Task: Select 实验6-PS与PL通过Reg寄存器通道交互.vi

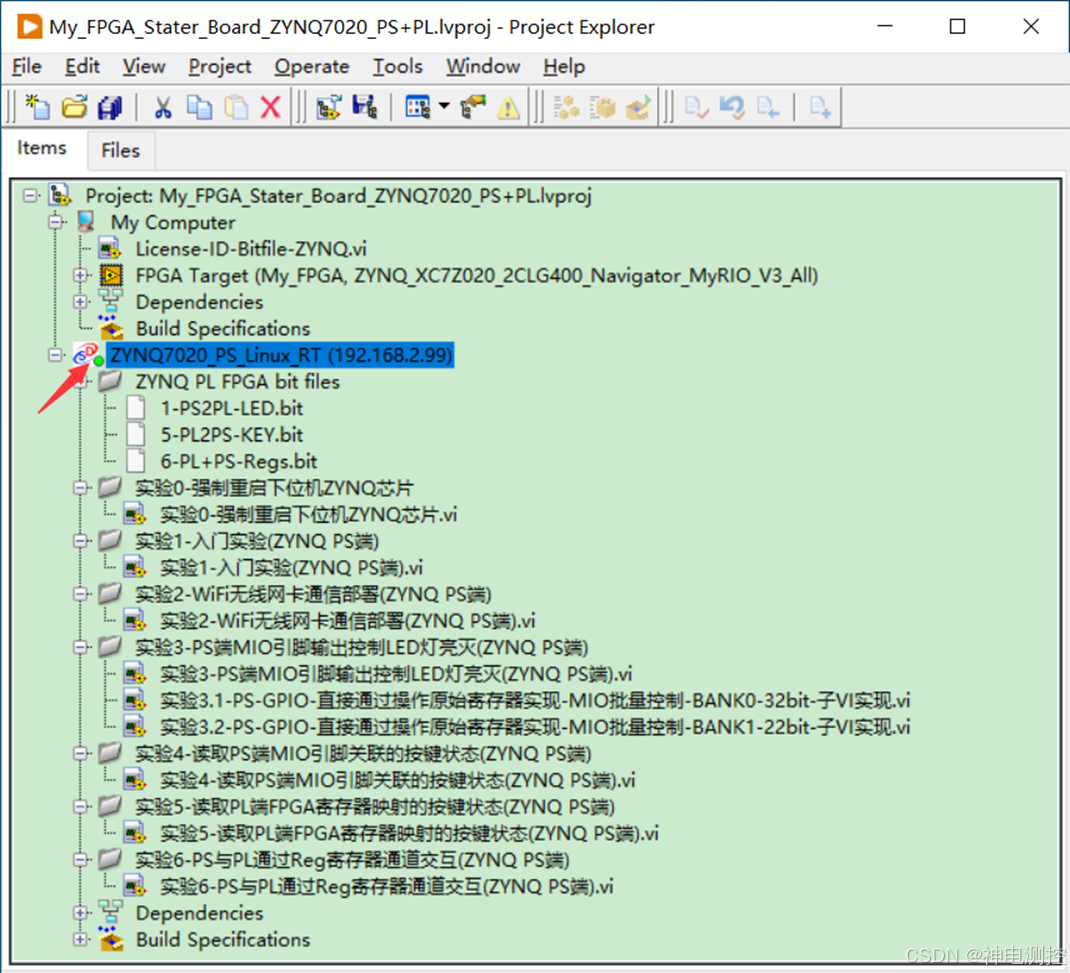Action: click(x=386, y=886)
